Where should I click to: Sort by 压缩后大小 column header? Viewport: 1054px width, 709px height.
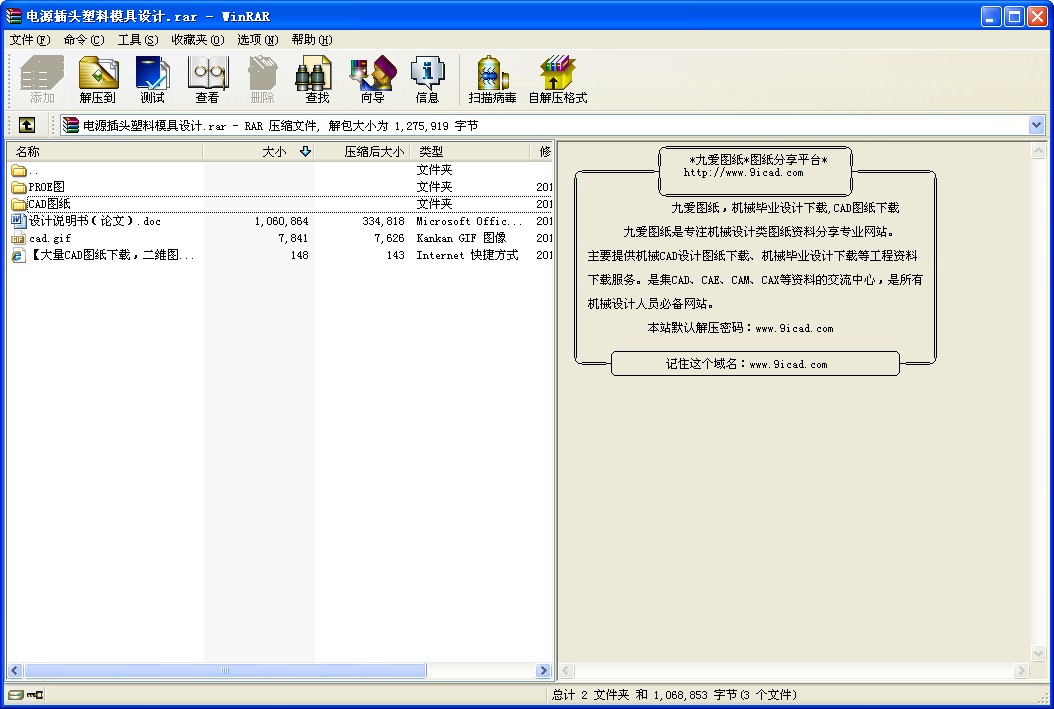[362, 151]
